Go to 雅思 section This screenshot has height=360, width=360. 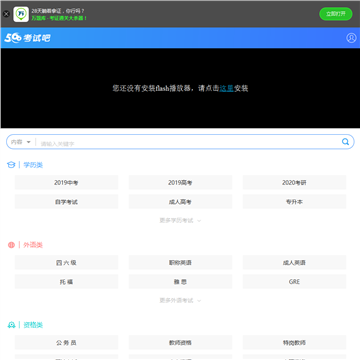180,282
